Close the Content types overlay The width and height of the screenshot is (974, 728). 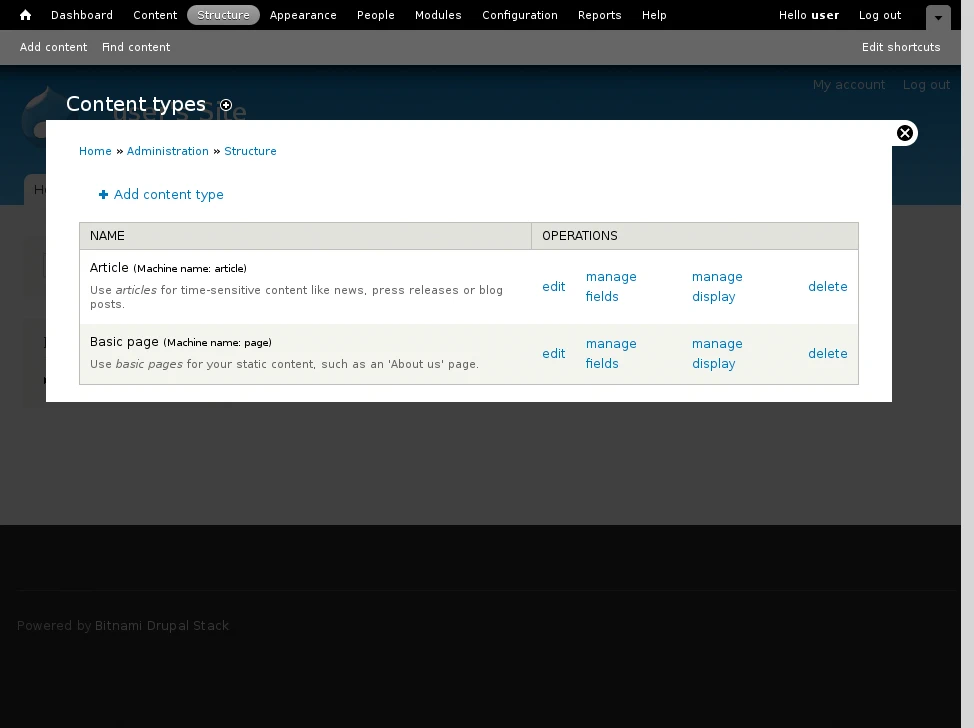(x=904, y=133)
